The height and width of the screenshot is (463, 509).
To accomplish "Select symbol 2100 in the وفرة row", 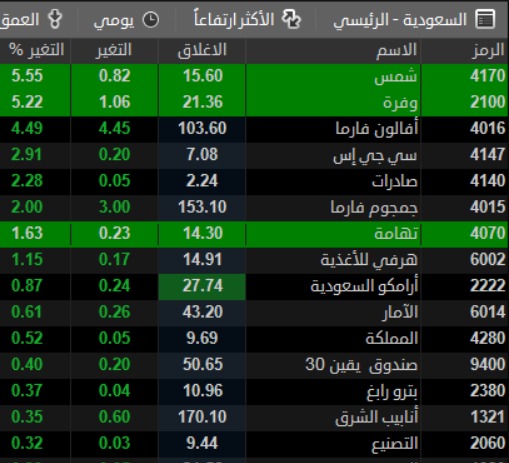I will pyautogui.click(x=487, y=102).
